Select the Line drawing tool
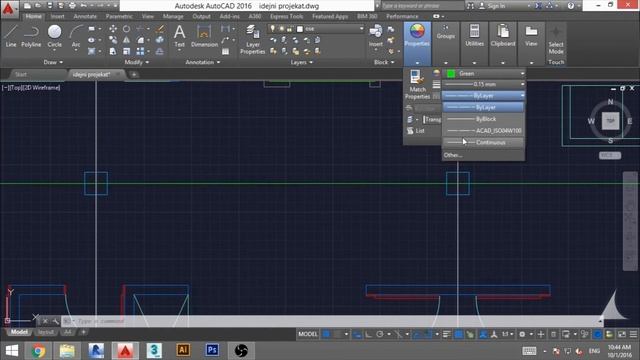The image size is (640, 360). coord(11,36)
